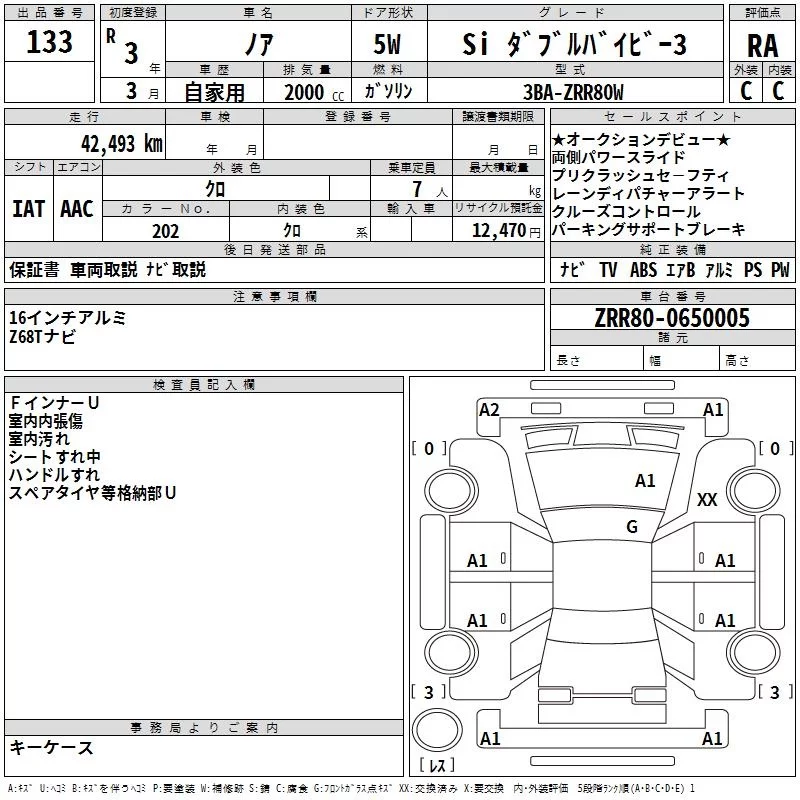800x800 pixels.
Task: Select the recycle deposit 12,470円
Action: pyautogui.click(x=506, y=231)
